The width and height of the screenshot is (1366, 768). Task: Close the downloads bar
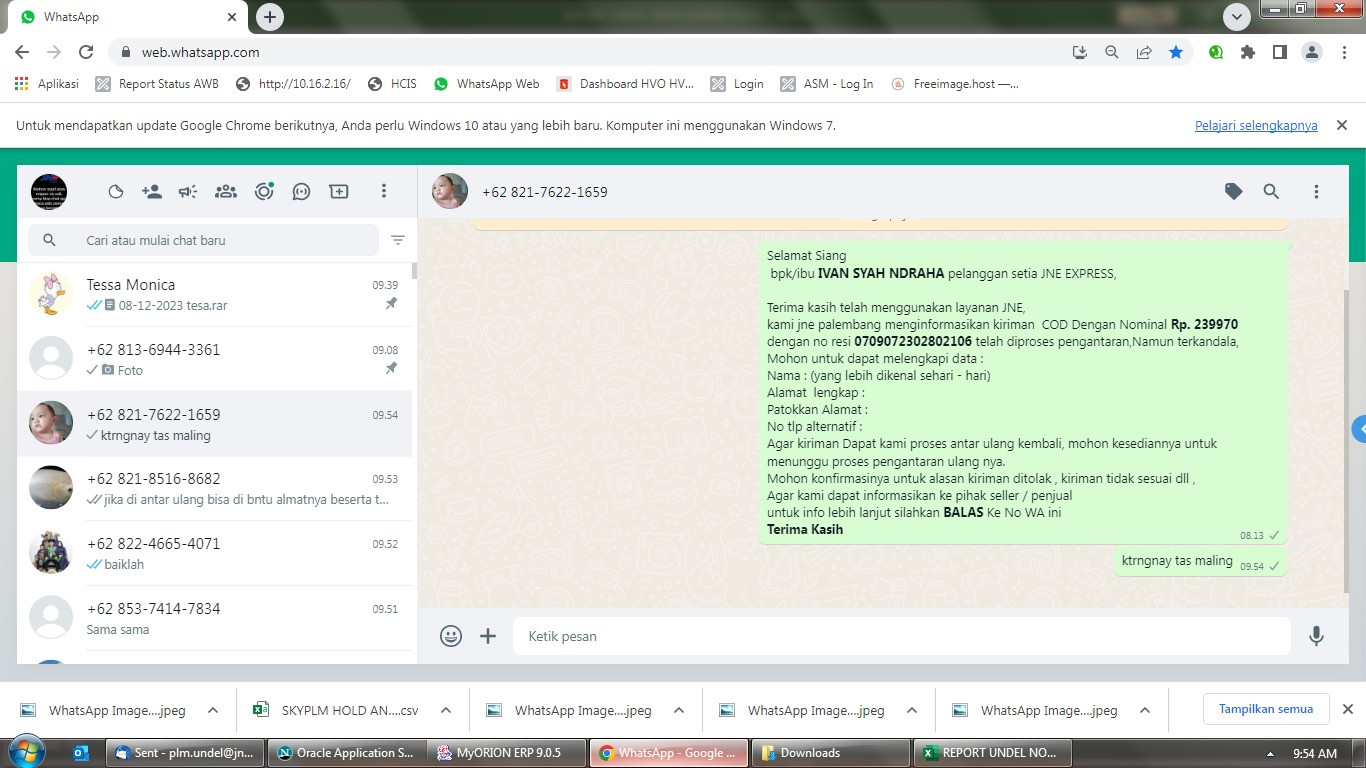click(1347, 709)
